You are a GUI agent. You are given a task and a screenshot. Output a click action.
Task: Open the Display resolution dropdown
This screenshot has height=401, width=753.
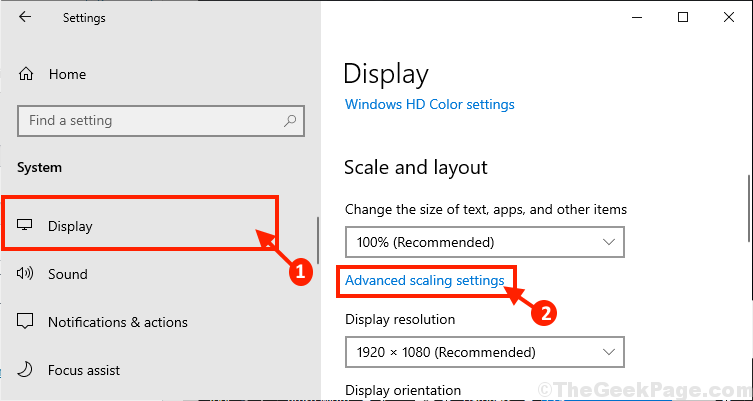pyautogui.click(x=485, y=352)
